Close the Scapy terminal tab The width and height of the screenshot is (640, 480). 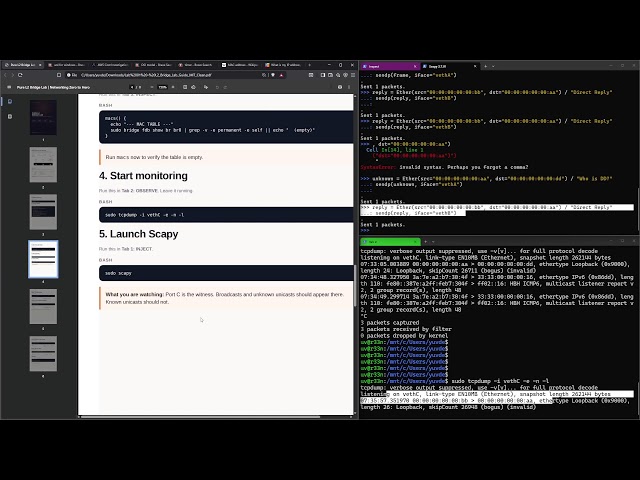475,66
